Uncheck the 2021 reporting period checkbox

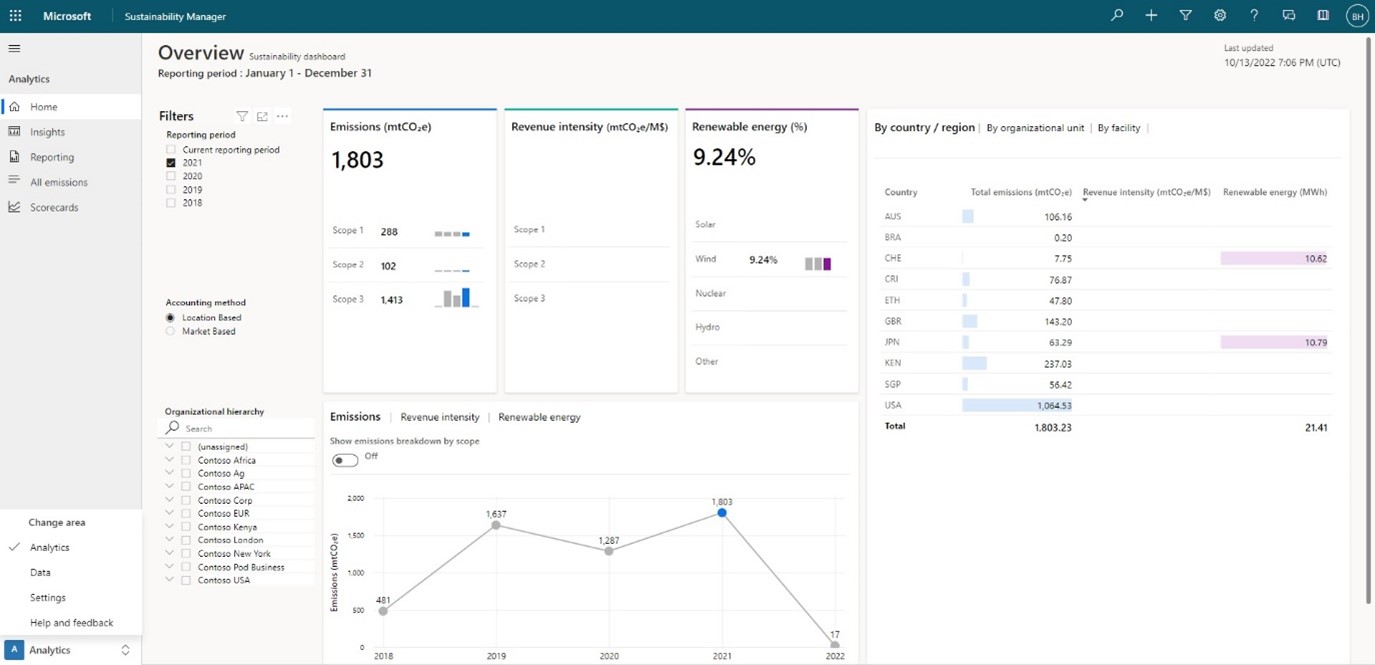tap(170, 162)
